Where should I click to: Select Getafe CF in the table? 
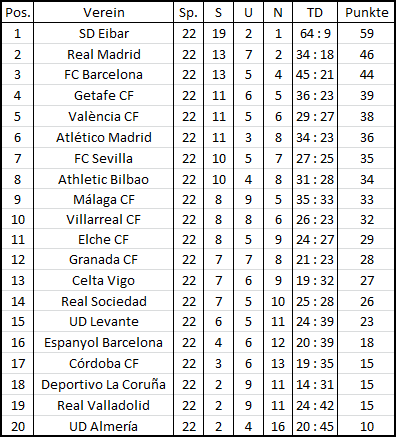[x=104, y=95]
